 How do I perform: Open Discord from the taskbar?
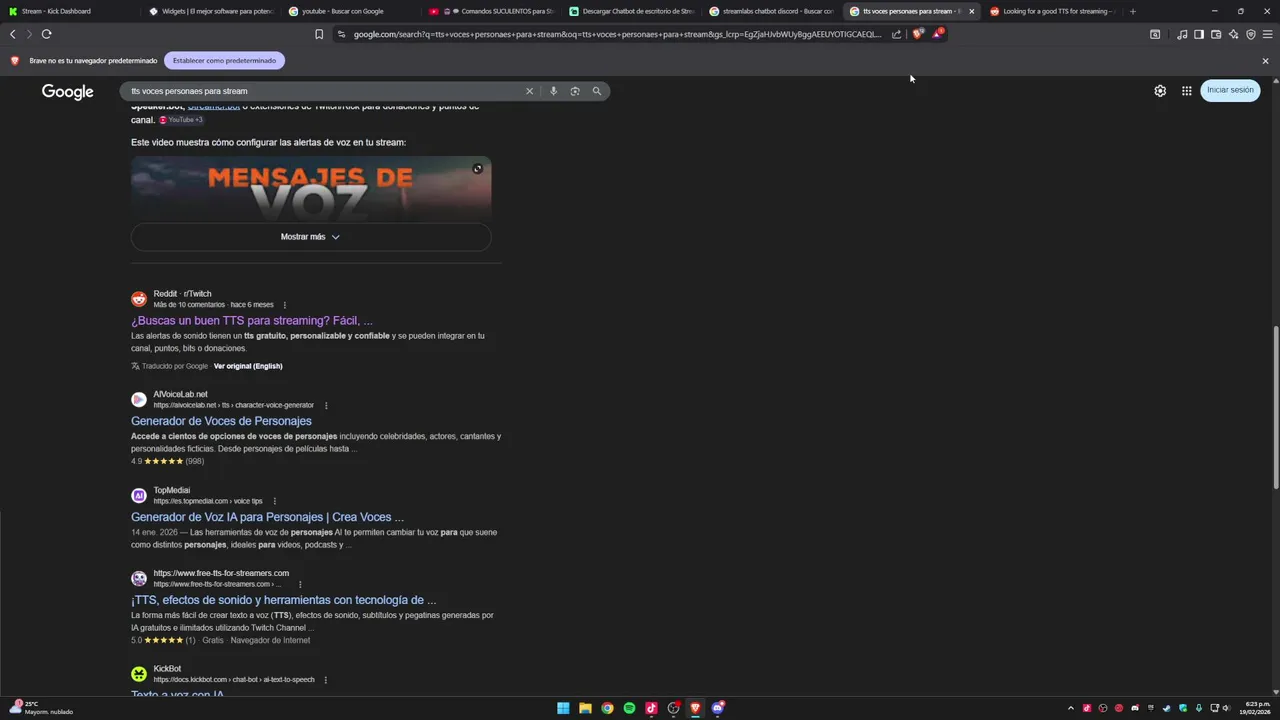[717, 708]
